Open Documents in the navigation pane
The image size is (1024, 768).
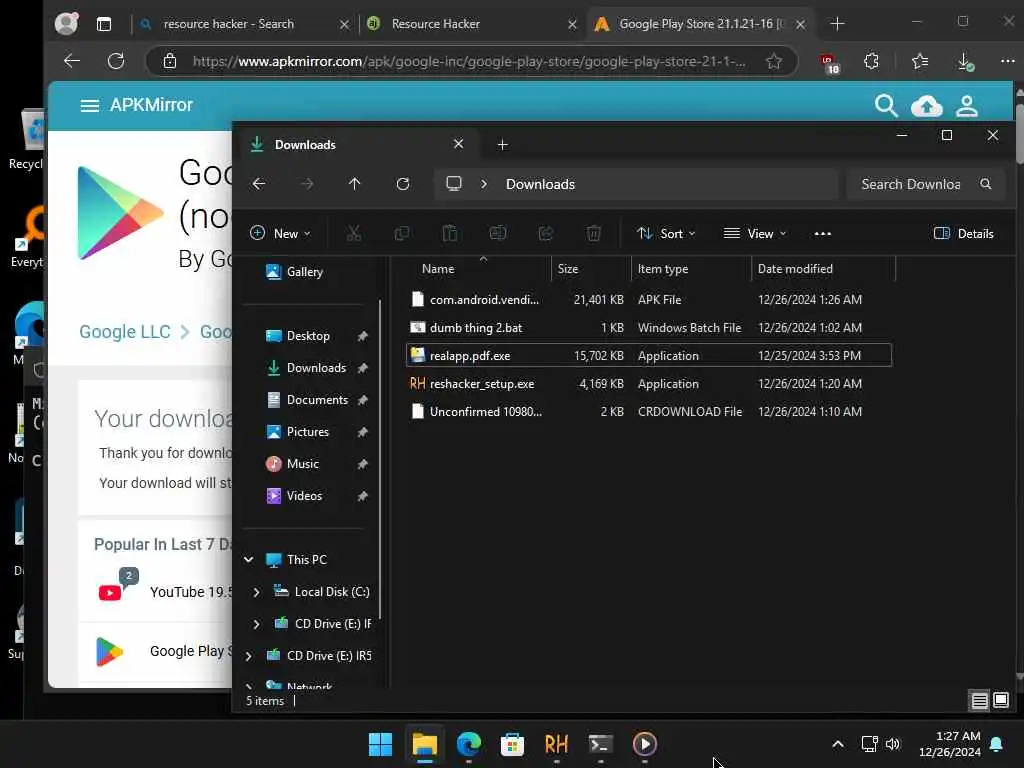[317, 400]
